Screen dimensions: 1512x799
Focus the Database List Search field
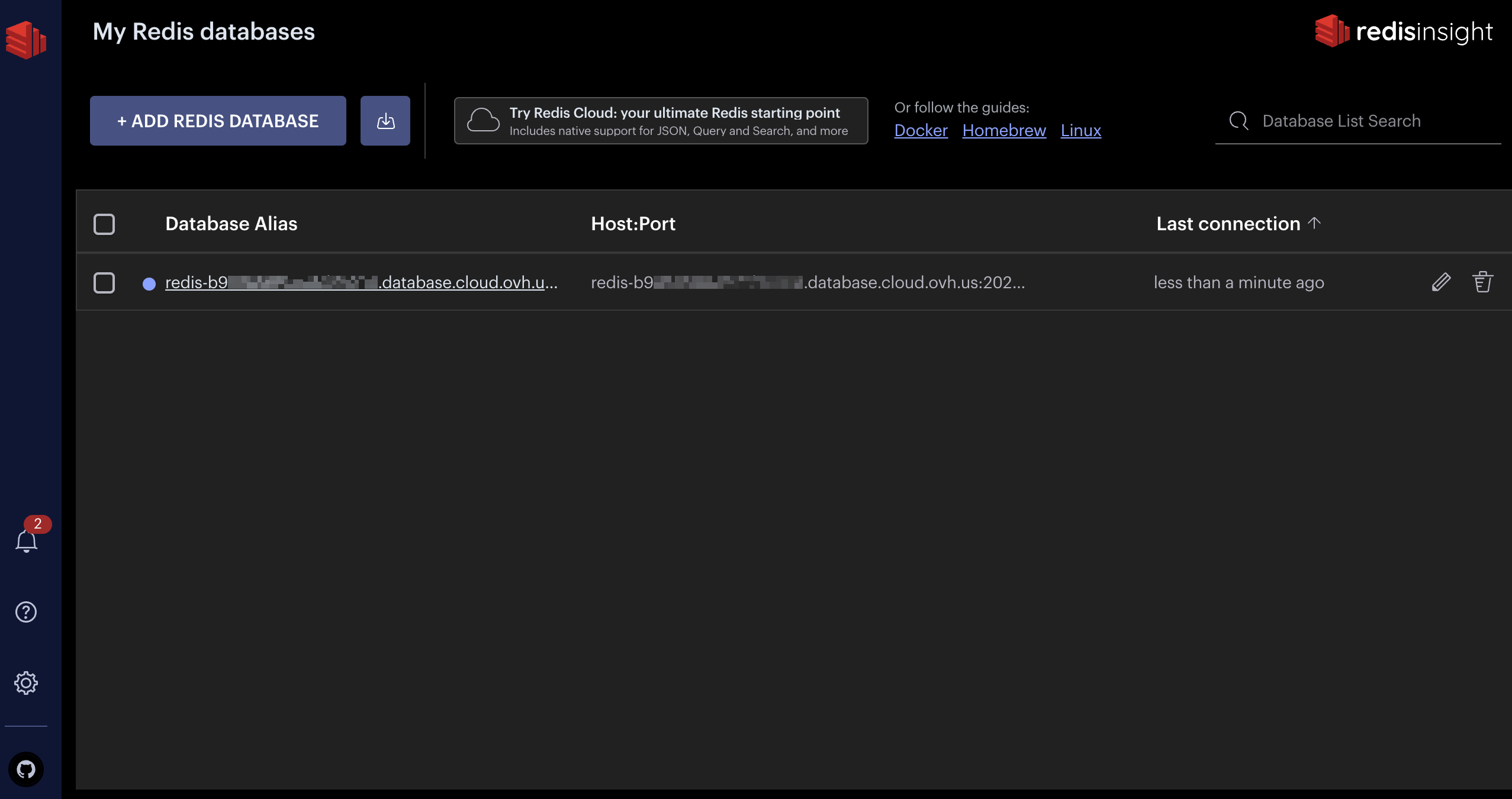point(1358,121)
